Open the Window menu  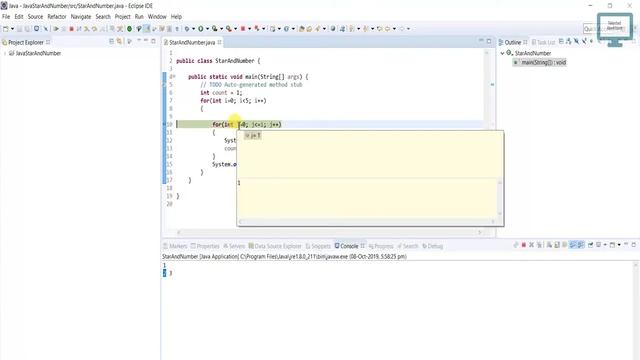coord(157,17)
